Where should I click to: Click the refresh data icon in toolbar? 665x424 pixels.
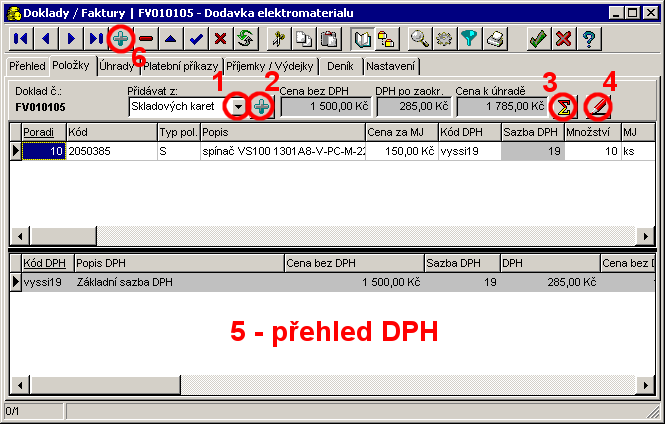tap(243, 39)
